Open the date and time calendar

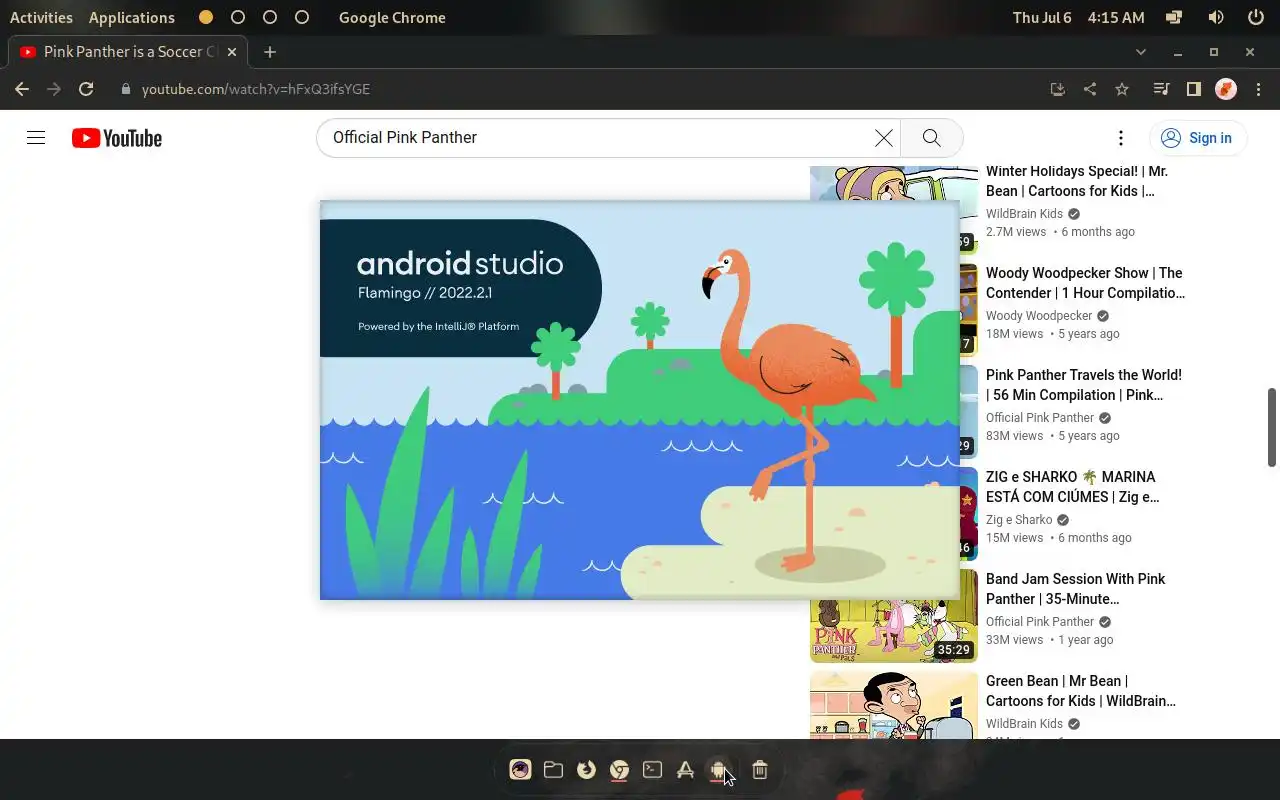tap(1078, 17)
